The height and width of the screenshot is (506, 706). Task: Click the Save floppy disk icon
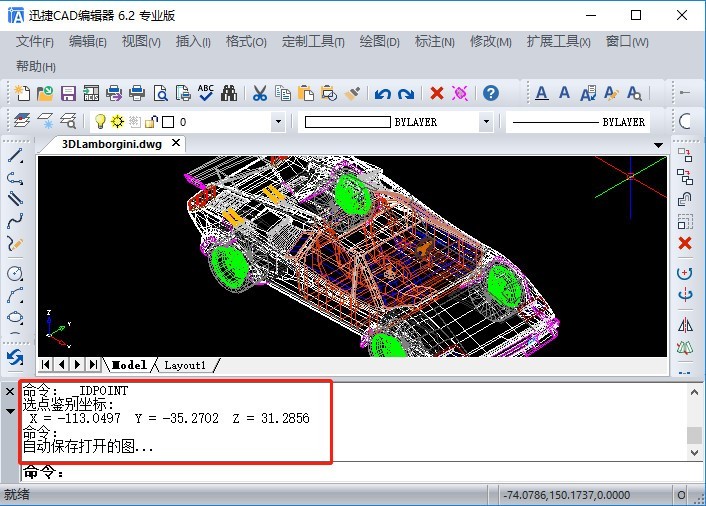(x=68, y=93)
